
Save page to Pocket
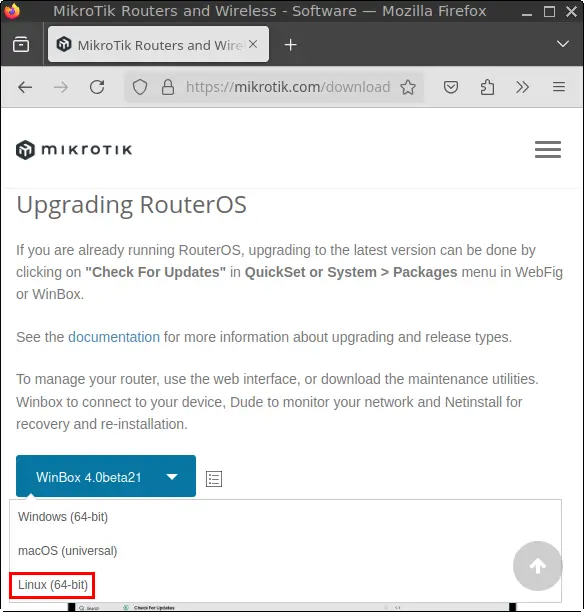pyautogui.click(x=450, y=87)
